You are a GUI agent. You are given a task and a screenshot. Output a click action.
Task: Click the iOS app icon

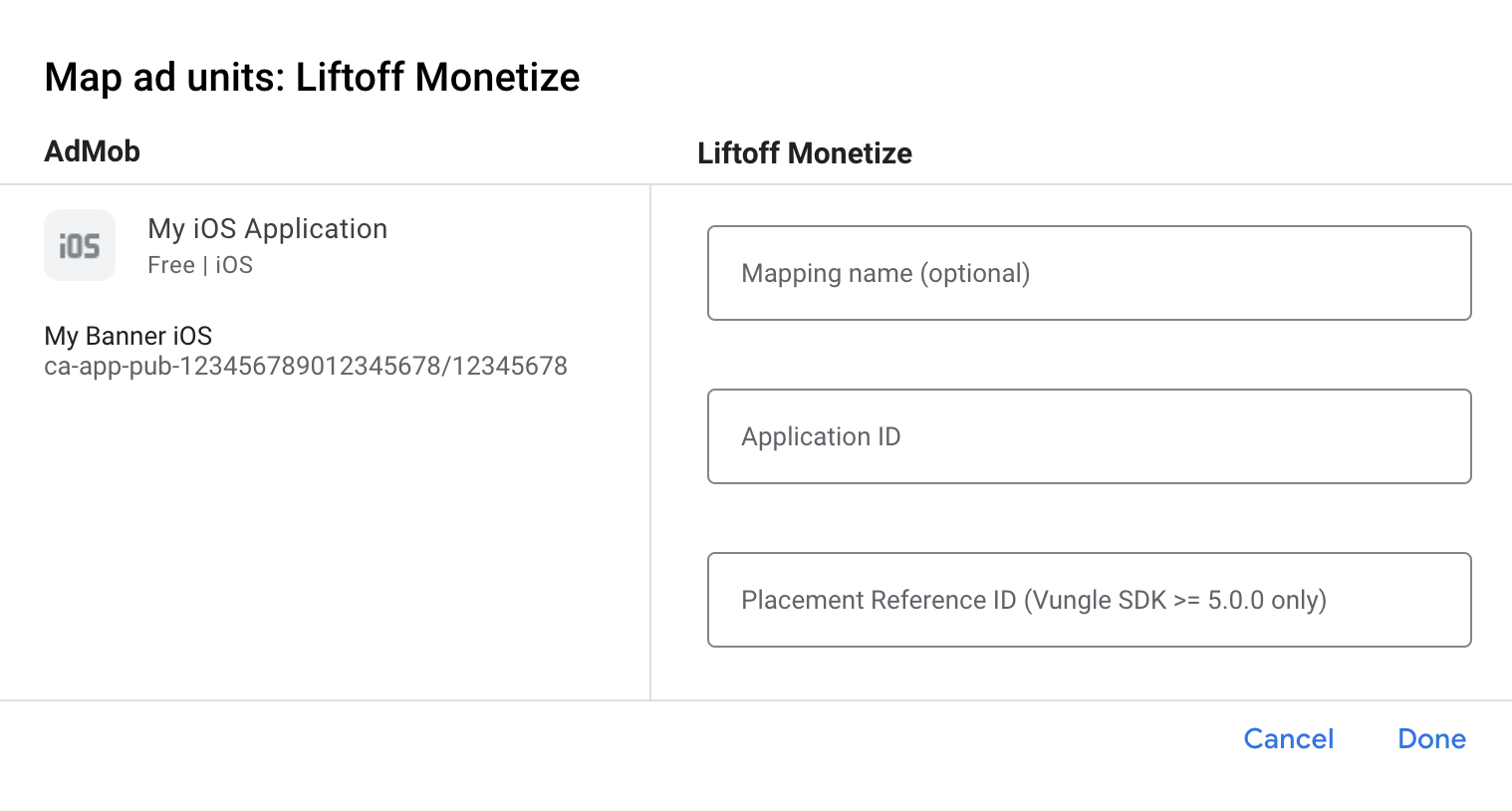80,245
